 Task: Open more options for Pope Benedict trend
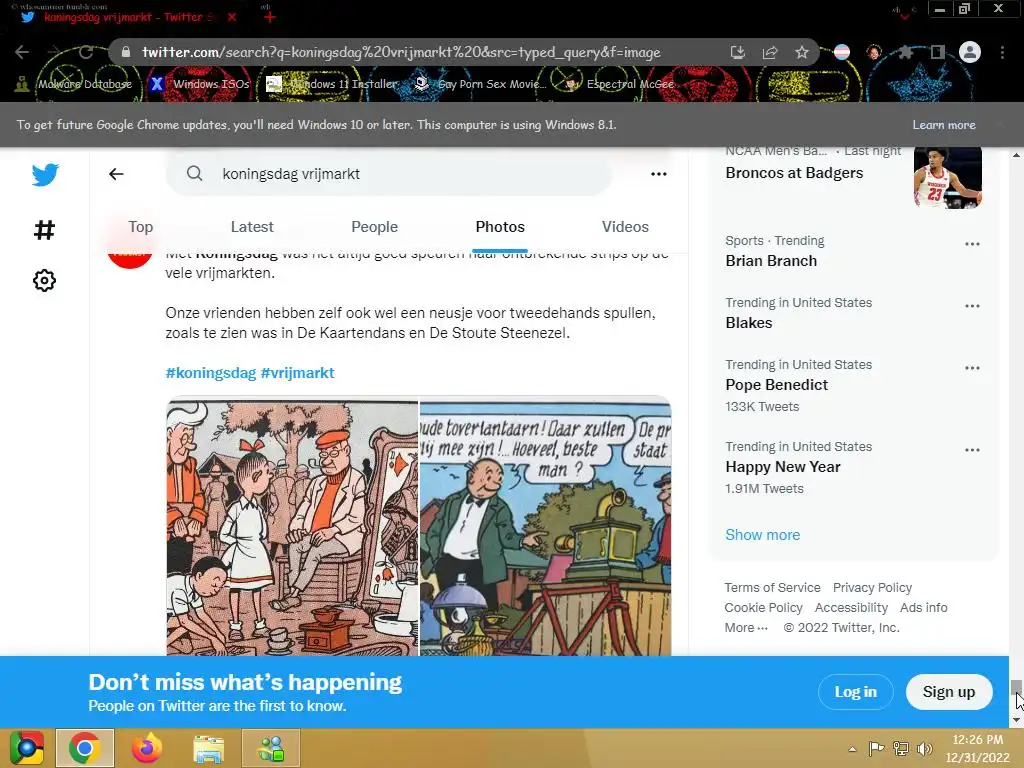[972, 368]
